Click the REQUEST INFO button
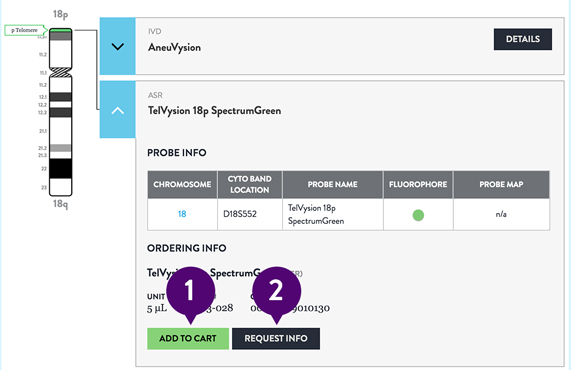The width and height of the screenshot is (571, 370). (x=276, y=338)
